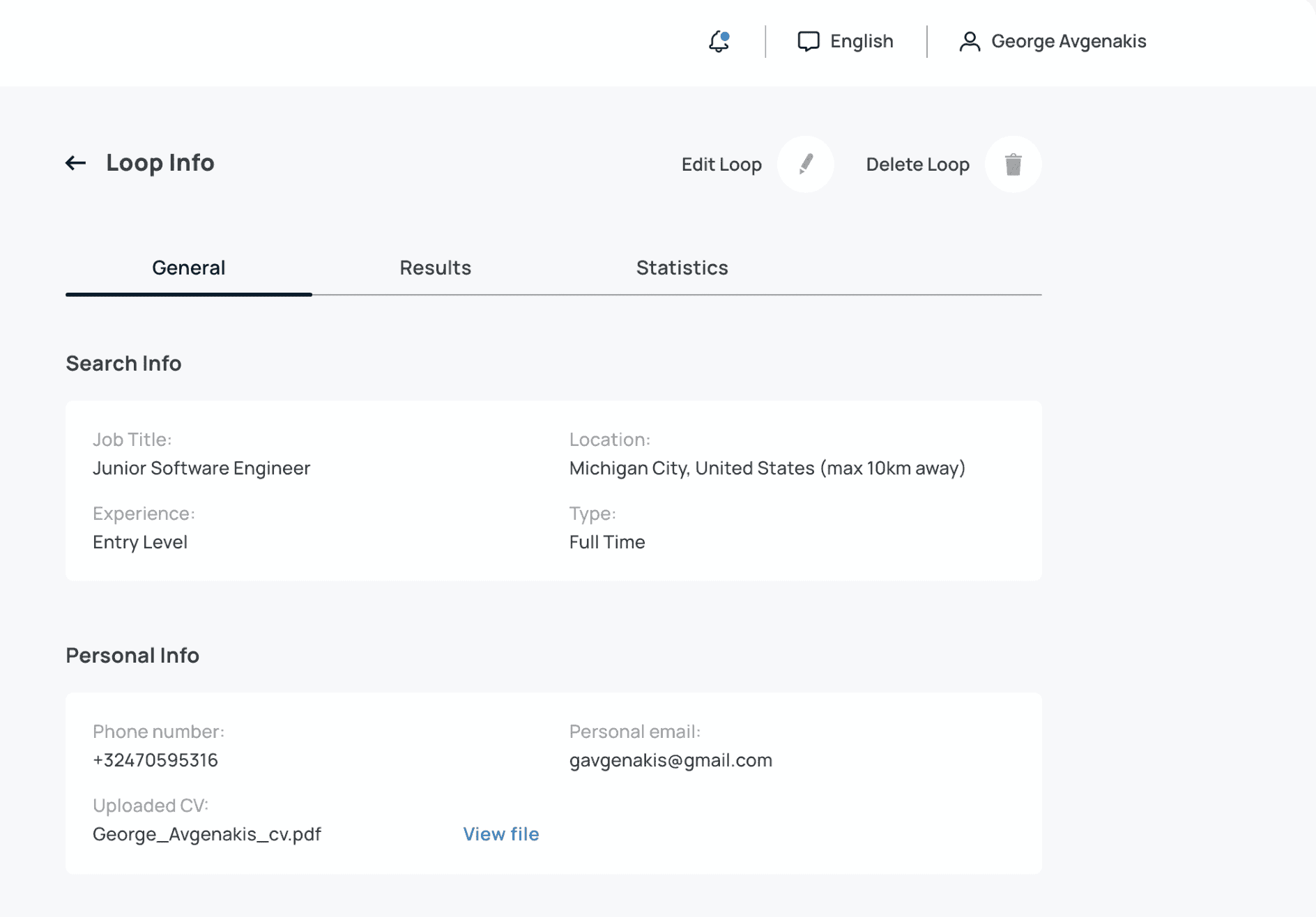The width and height of the screenshot is (1316, 917).
Task: Switch to the Results tab
Action: [435, 268]
